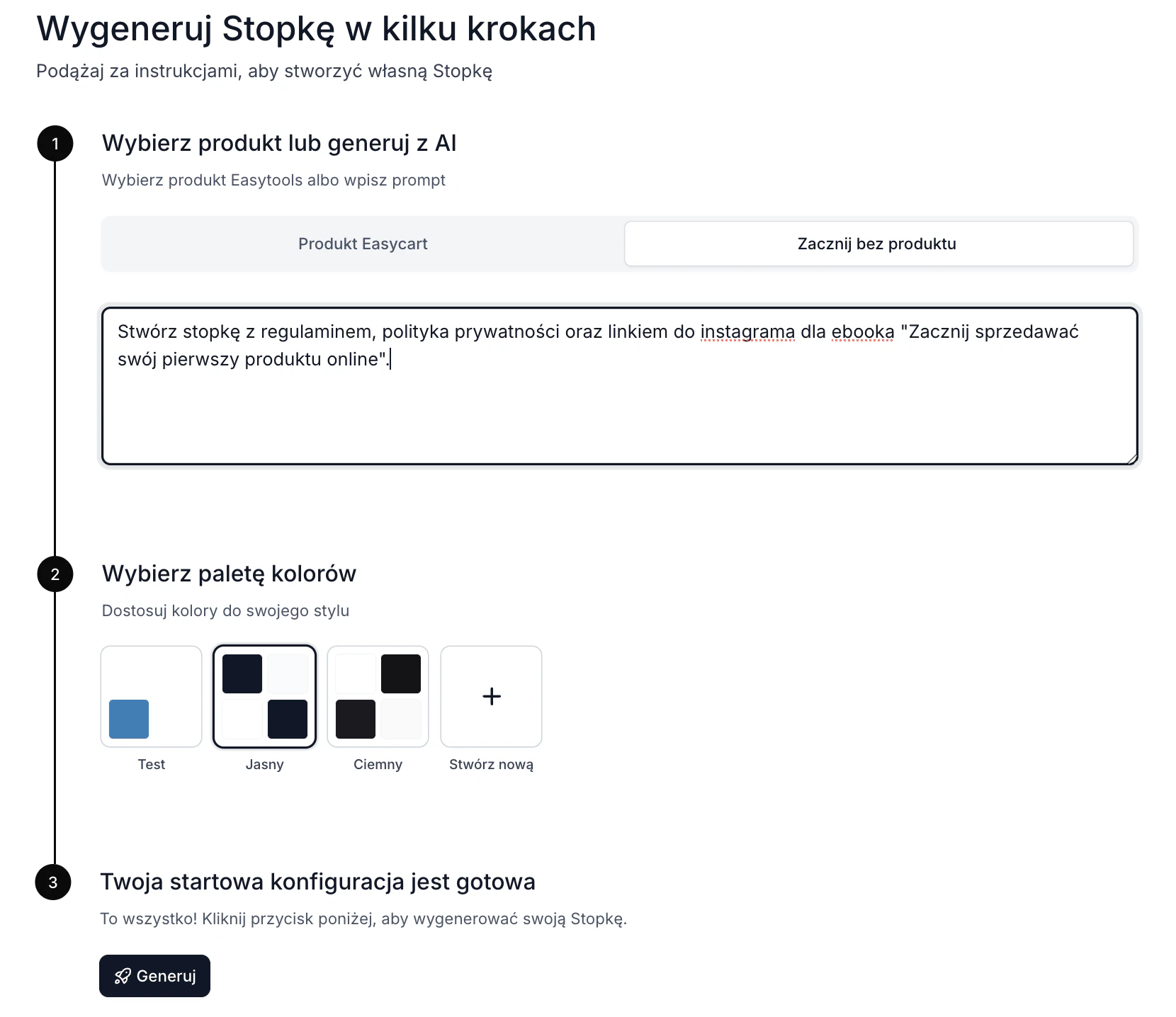Click the blue swatch in Test palette
Screen dimensions: 1176x1017
click(129, 719)
